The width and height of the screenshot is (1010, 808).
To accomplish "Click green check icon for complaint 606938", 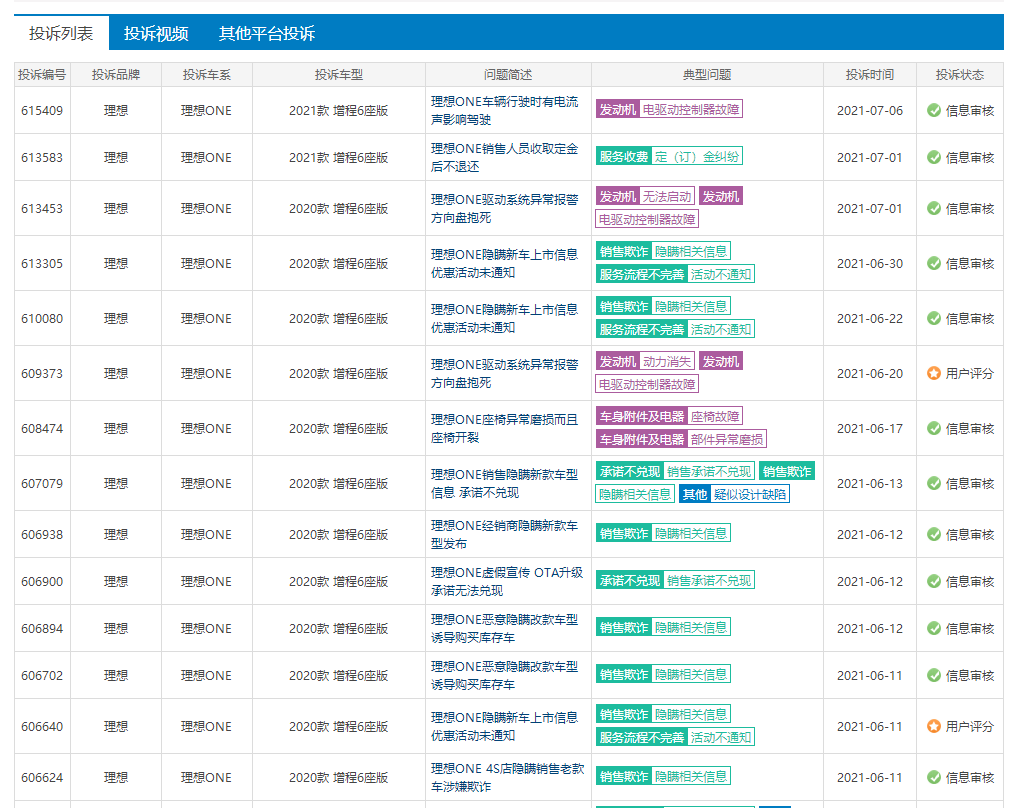I will tap(933, 534).
